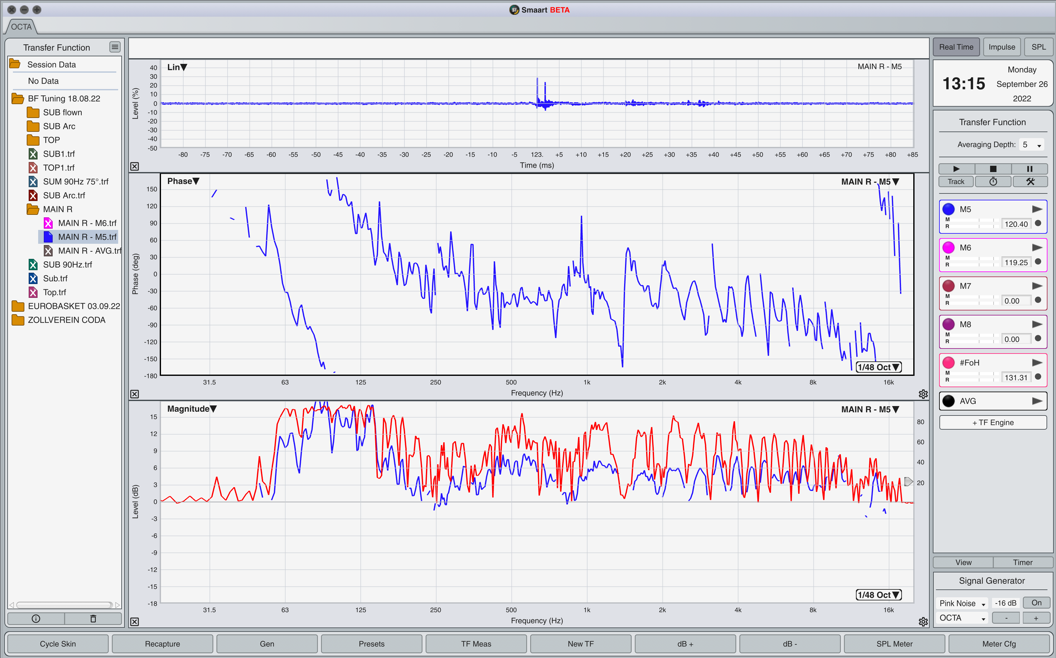The image size is (1056, 658).
Task: Switch to the SPL mode tab
Action: (1038, 47)
